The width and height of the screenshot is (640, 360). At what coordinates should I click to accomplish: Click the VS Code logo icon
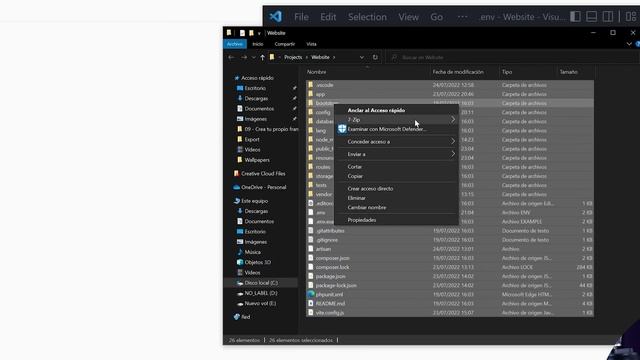[276, 16]
